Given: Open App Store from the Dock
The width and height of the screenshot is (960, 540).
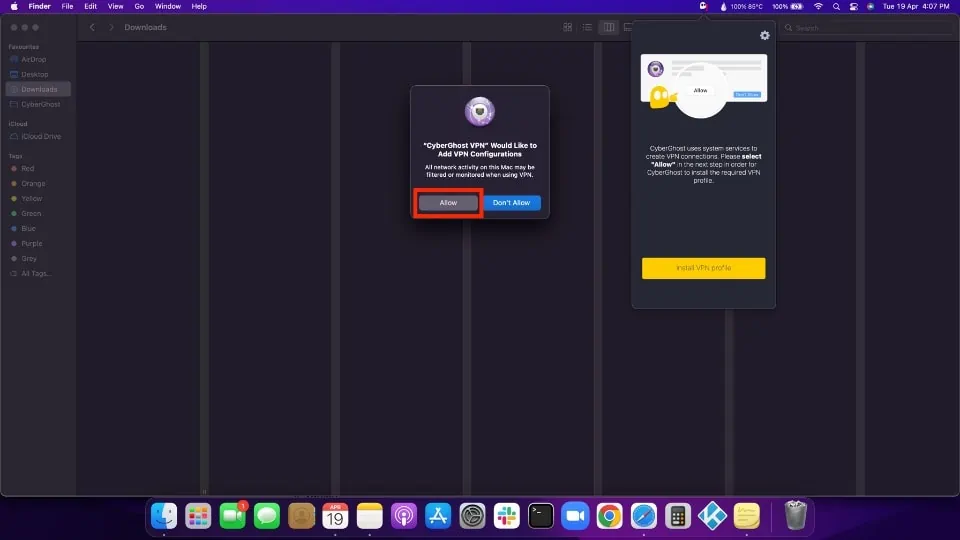Looking at the screenshot, I should point(438,516).
